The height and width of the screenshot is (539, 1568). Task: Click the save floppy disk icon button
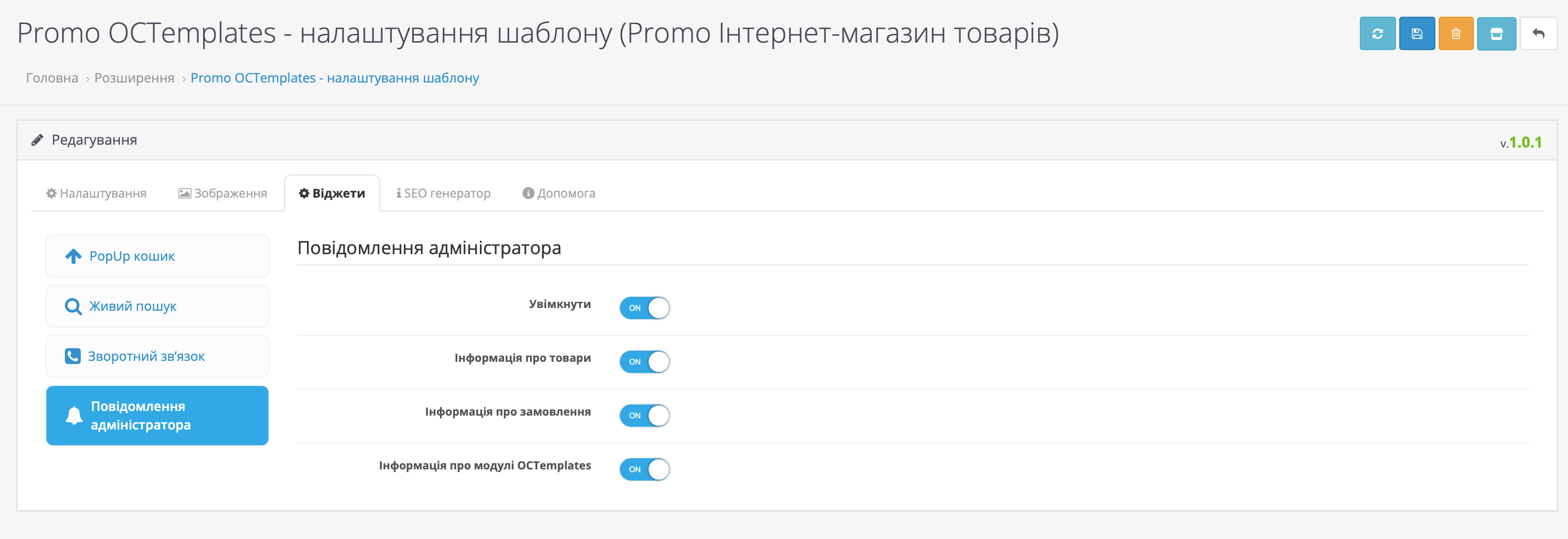click(1416, 34)
